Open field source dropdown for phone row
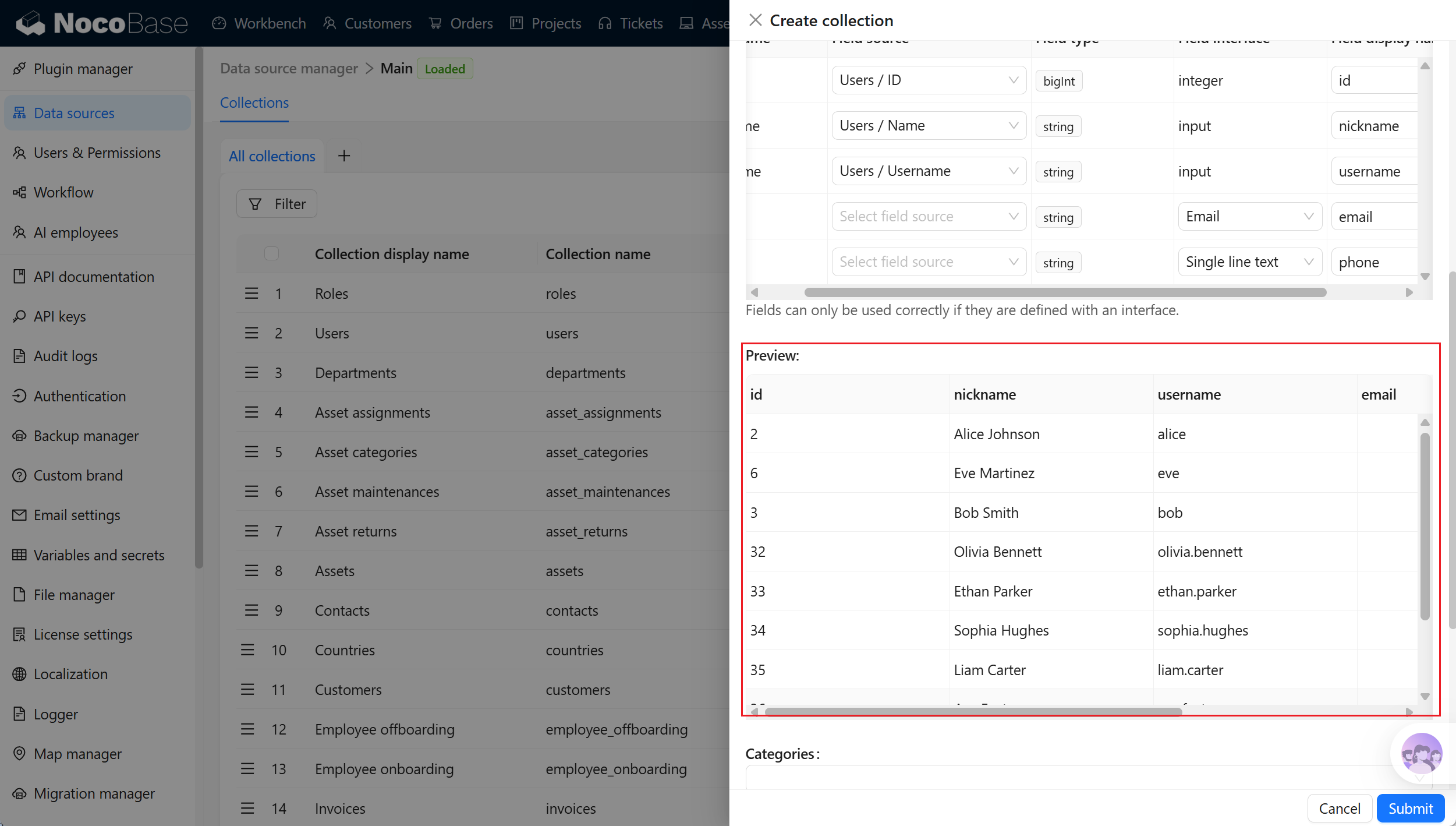The image size is (1456, 826). click(x=929, y=262)
